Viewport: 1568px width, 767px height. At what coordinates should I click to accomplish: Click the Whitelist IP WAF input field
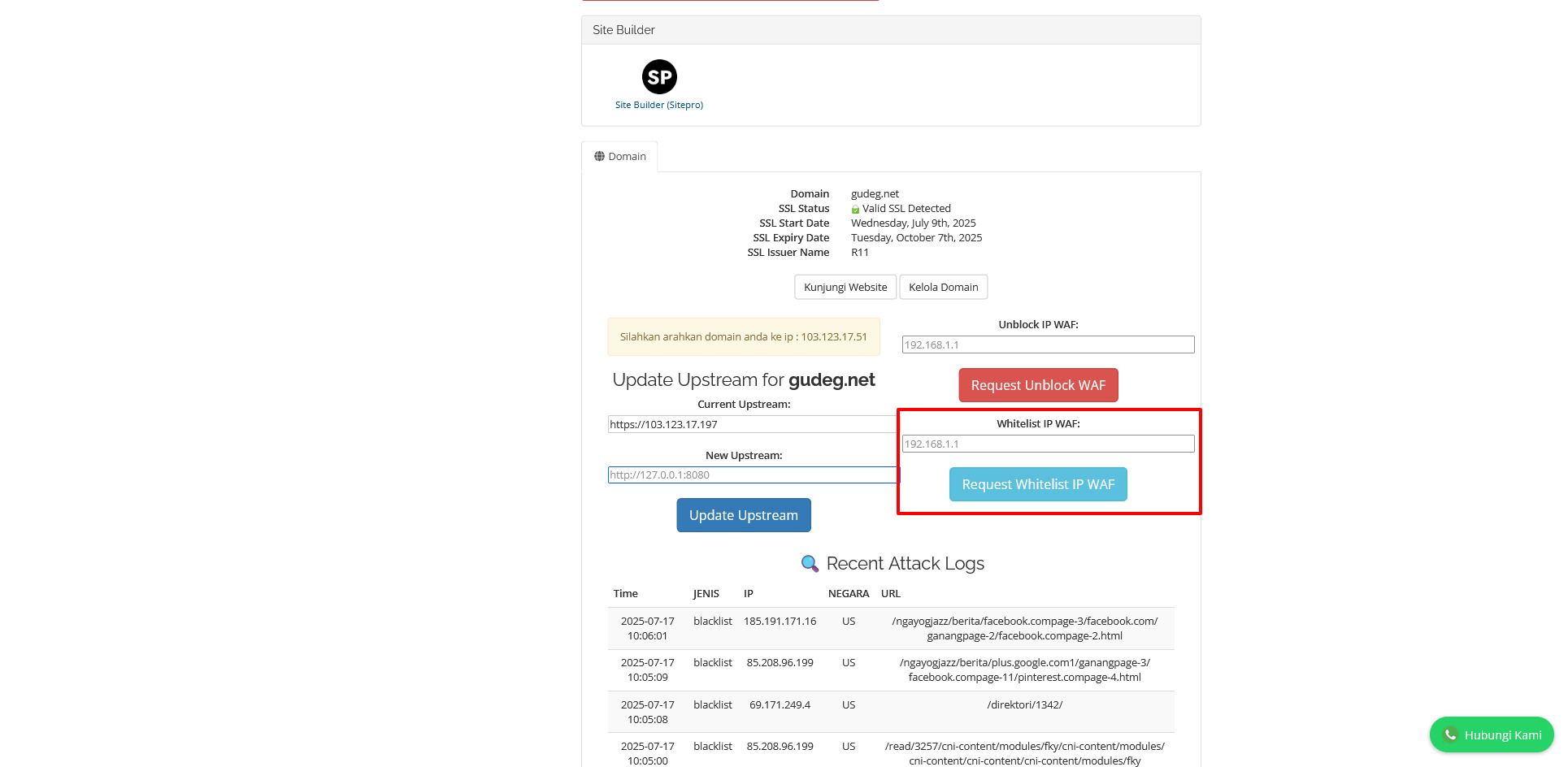tap(1048, 444)
